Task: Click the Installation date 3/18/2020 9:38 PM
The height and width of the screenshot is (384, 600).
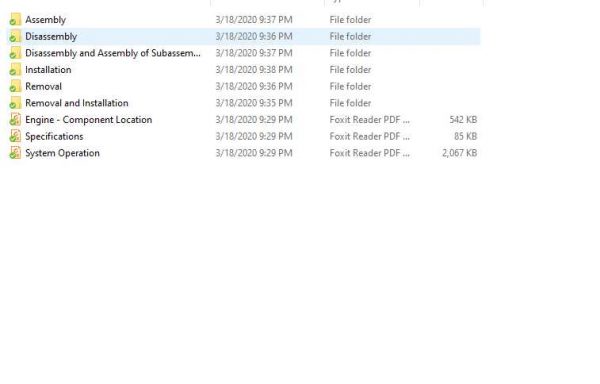Action: click(x=254, y=70)
